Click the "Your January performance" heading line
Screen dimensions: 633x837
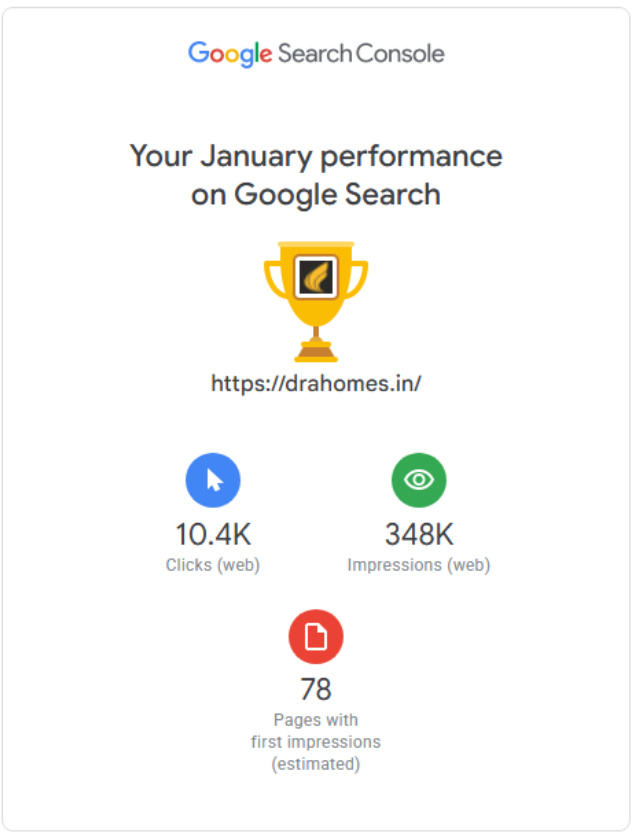316,156
